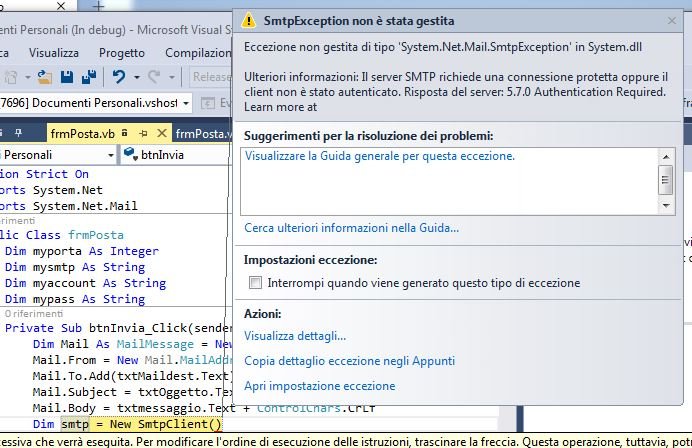Switch to the active frmPosta.vb tab
The image size is (692, 448).
pyautogui.click(x=83, y=133)
